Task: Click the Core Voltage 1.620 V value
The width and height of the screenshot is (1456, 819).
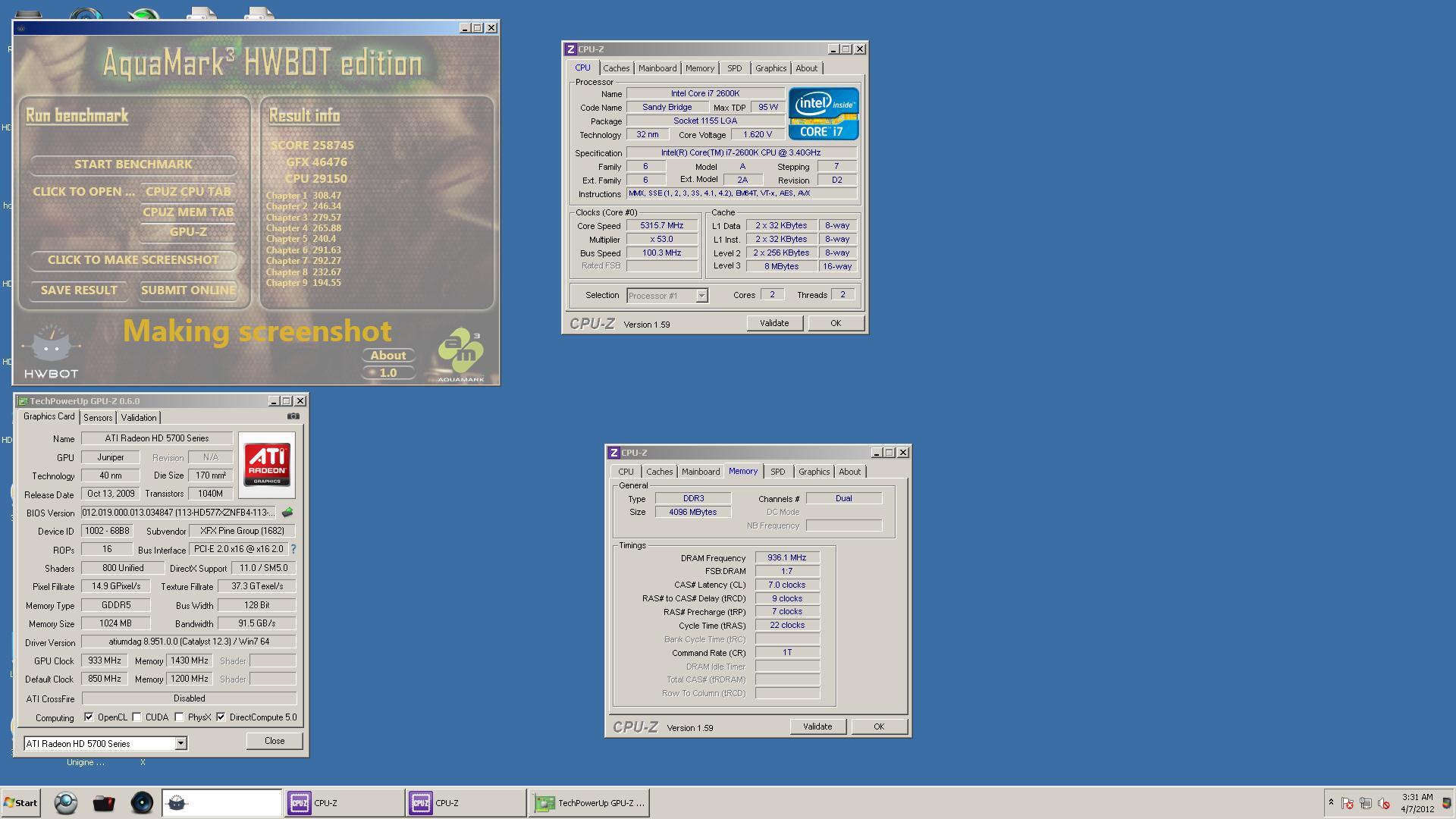Action: coord(758,135)
